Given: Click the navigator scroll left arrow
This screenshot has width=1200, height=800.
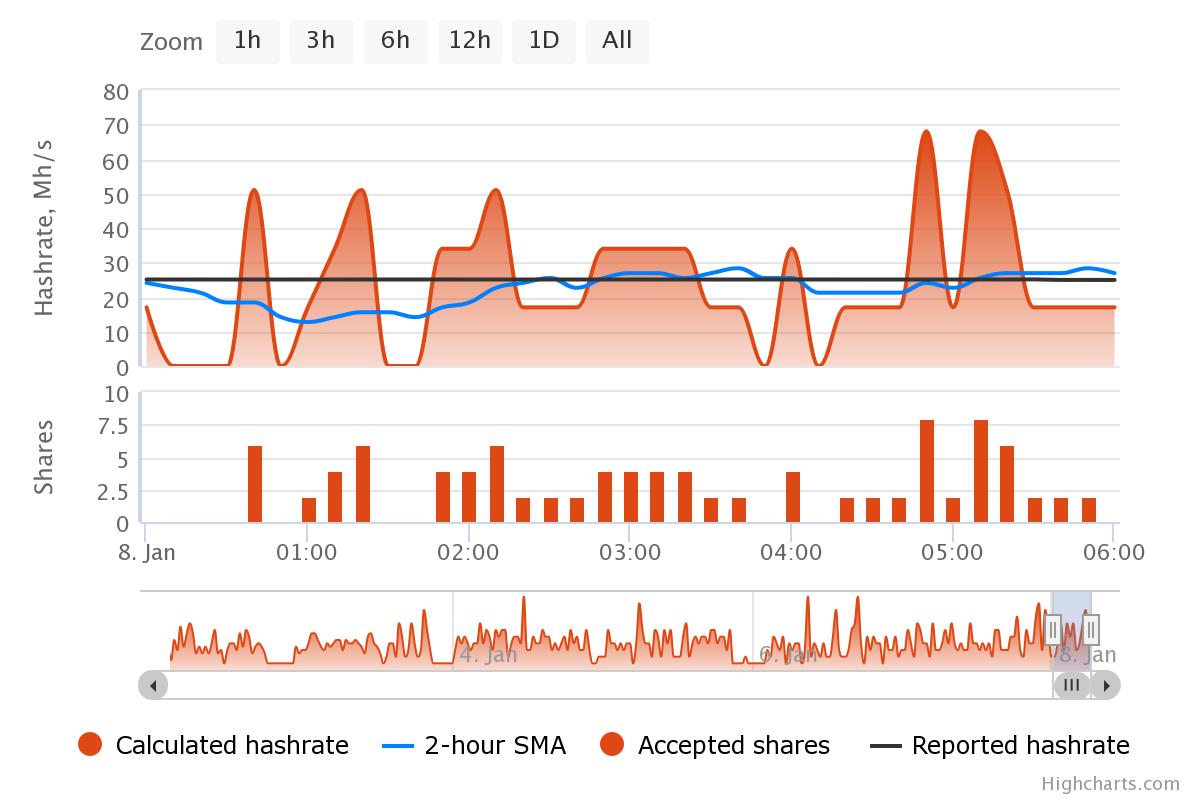Looking at the screenshot, I should (x=153, y=685).
